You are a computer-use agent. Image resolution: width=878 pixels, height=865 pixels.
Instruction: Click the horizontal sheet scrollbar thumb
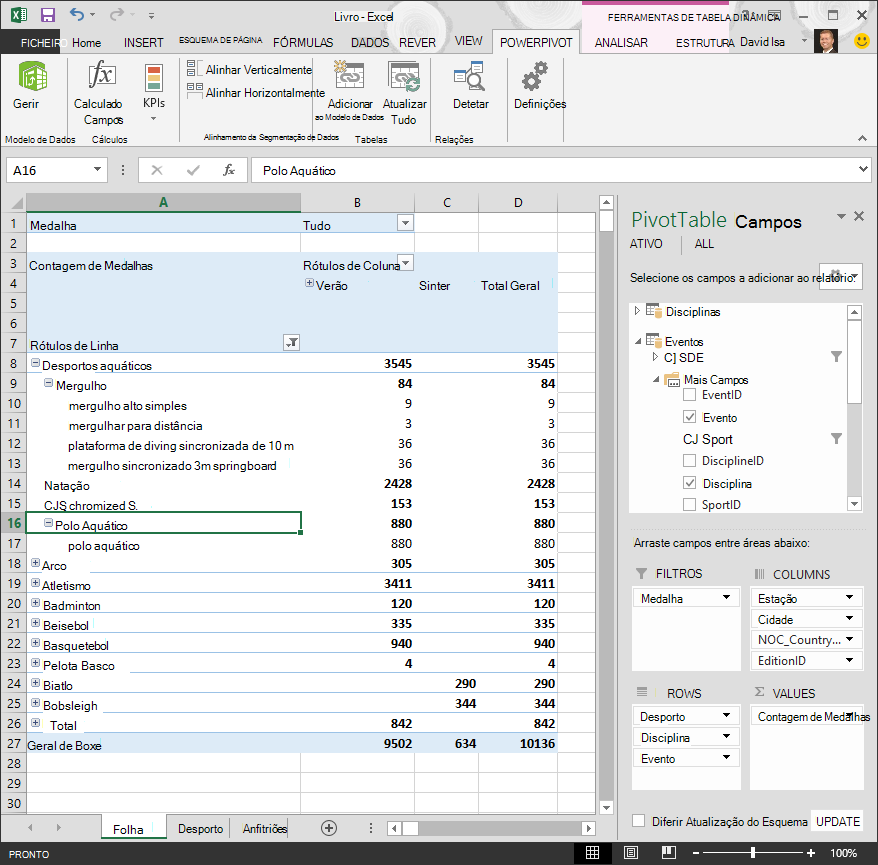coord(410,828)
